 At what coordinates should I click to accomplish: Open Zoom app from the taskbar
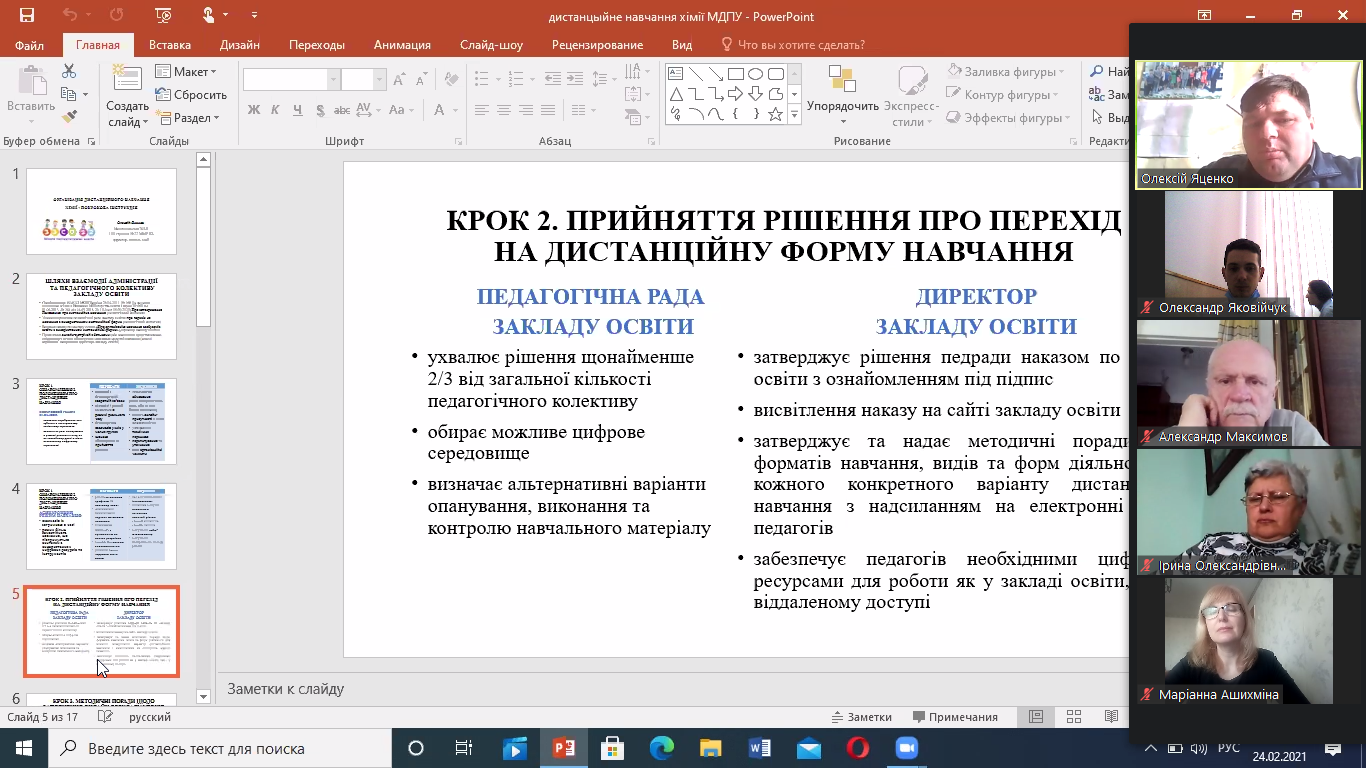[906, 748]
